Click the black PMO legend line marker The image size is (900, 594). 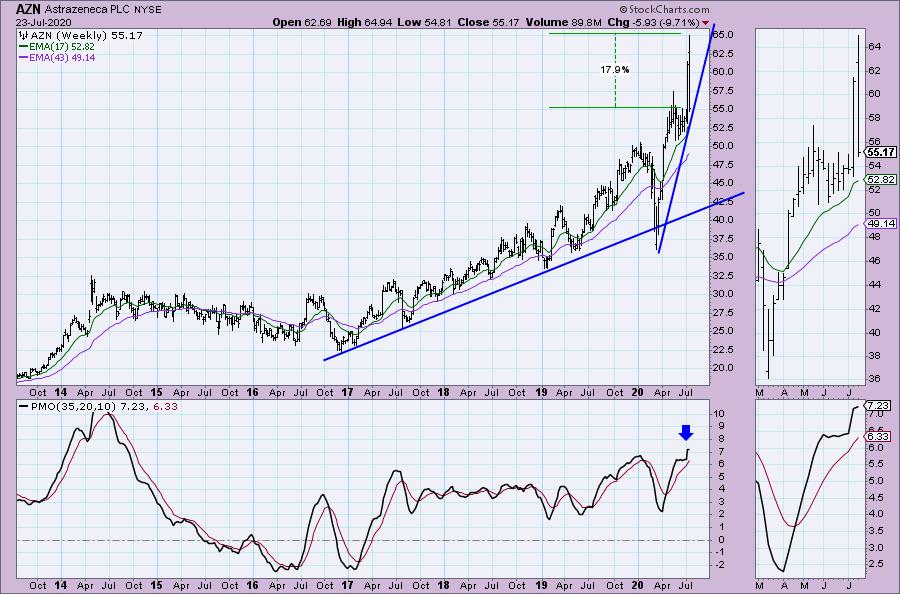point(24,406)
